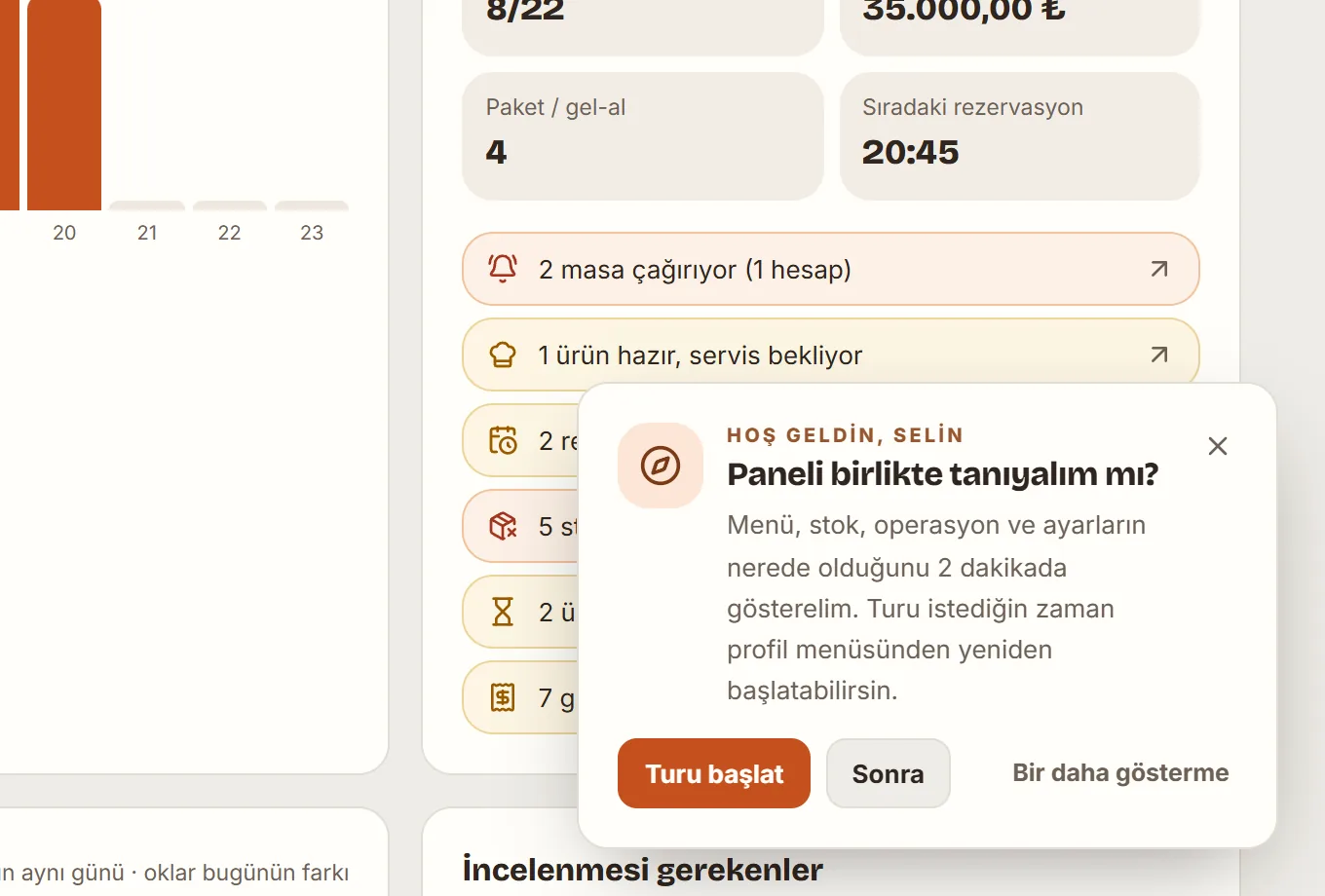The height and width of the screenshot is (896, 1325).
Task: Start the tour with 'Turu başlat'
Action: tap(714, 773)
